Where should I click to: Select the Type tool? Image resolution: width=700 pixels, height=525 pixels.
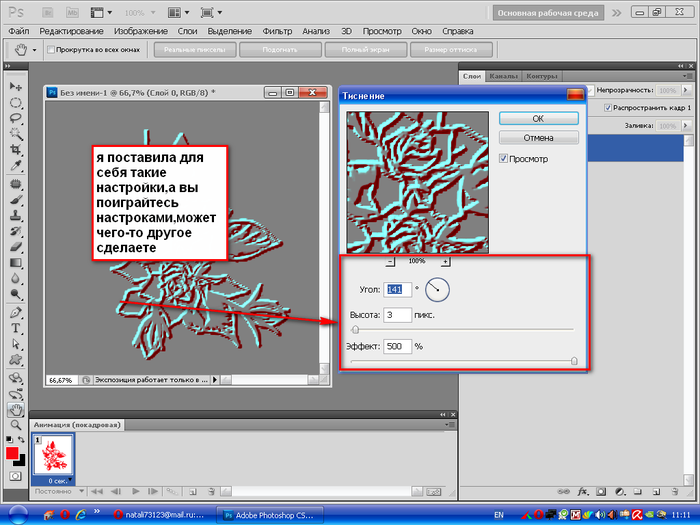[x=16, y=328]
